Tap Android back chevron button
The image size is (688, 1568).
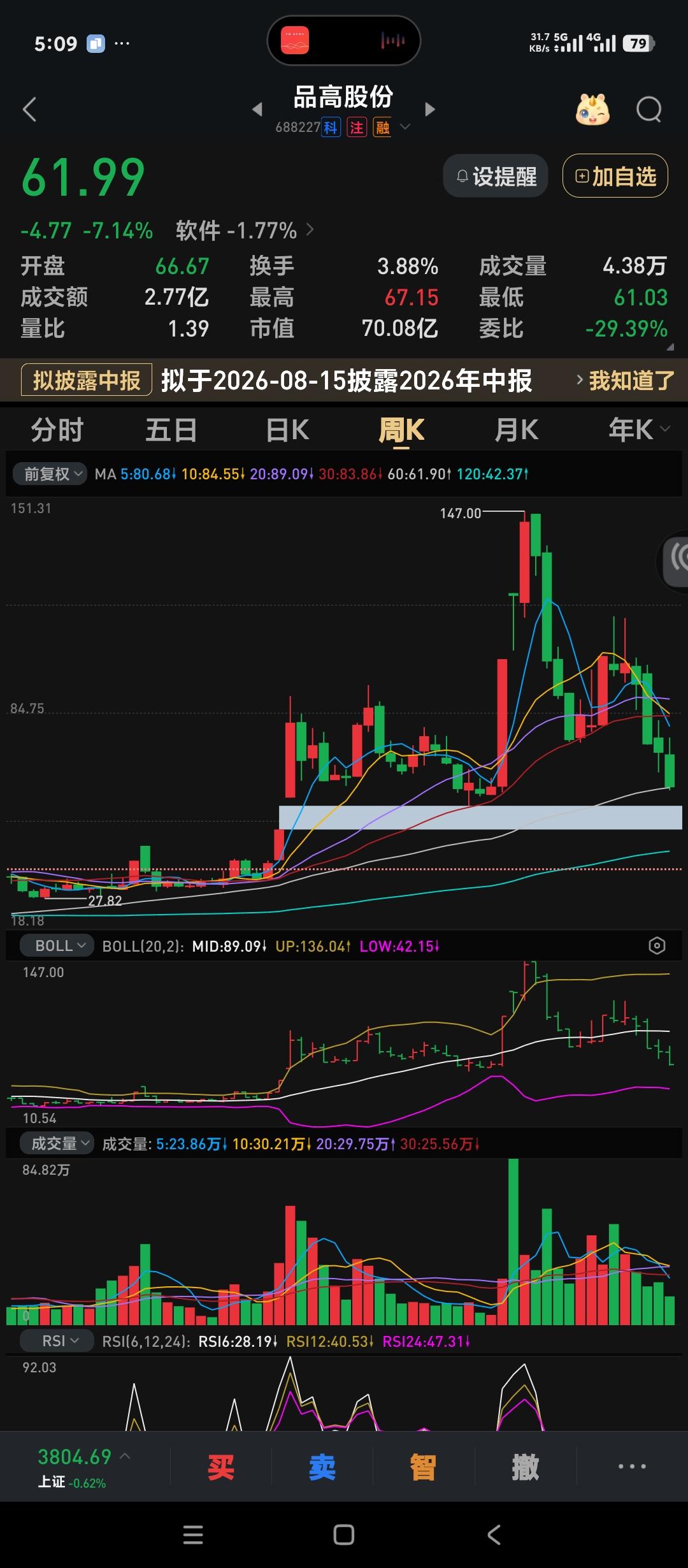[494, 1535]
